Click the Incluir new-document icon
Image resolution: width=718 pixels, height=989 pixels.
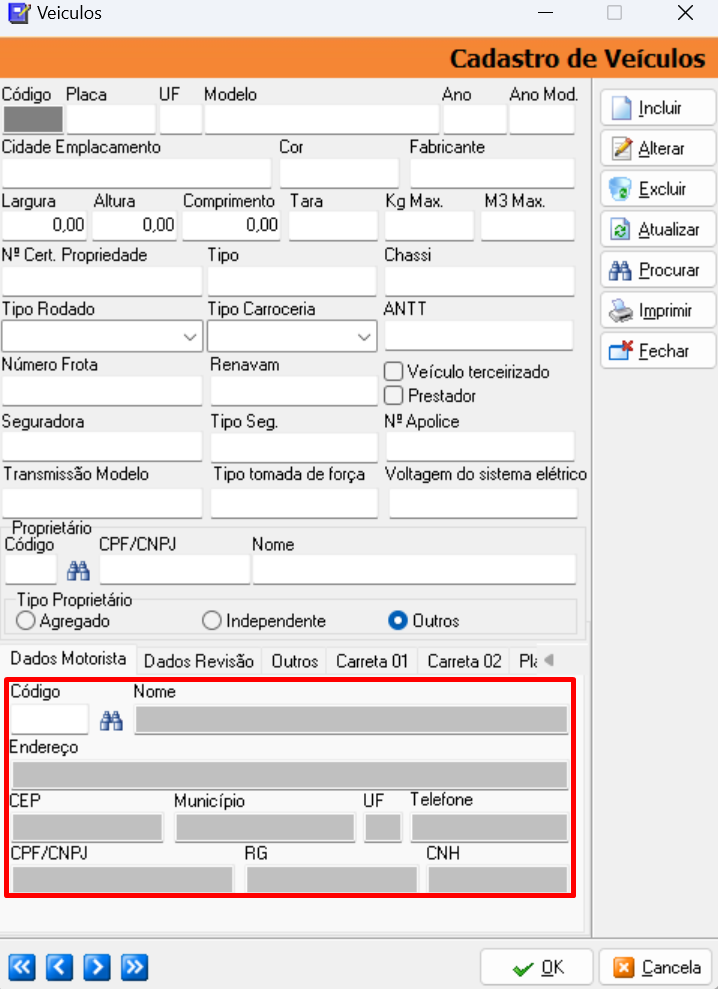pos(621,108)
